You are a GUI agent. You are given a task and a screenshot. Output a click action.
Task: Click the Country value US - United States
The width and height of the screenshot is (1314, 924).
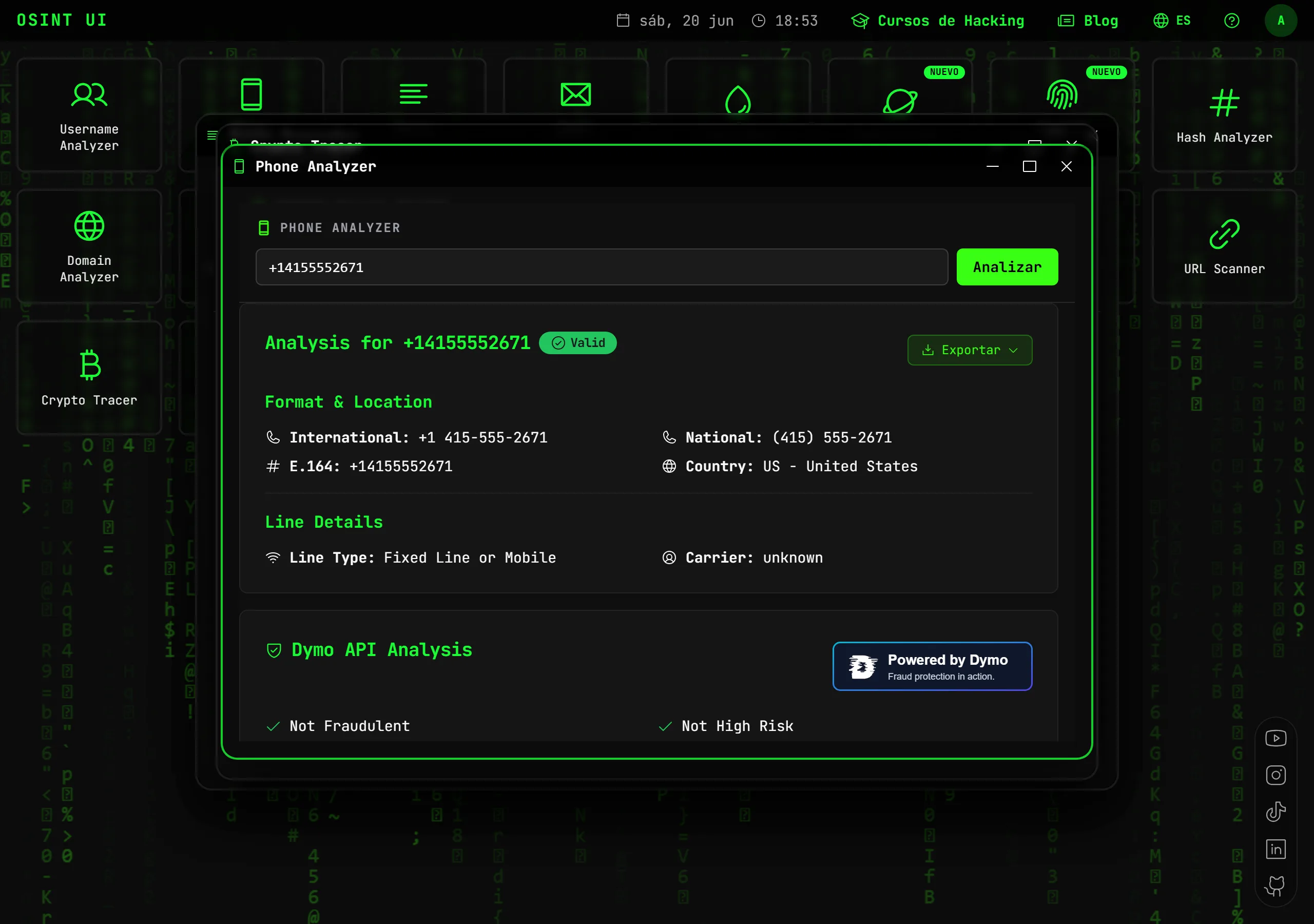pyautogui.click(x=840, y=466)
